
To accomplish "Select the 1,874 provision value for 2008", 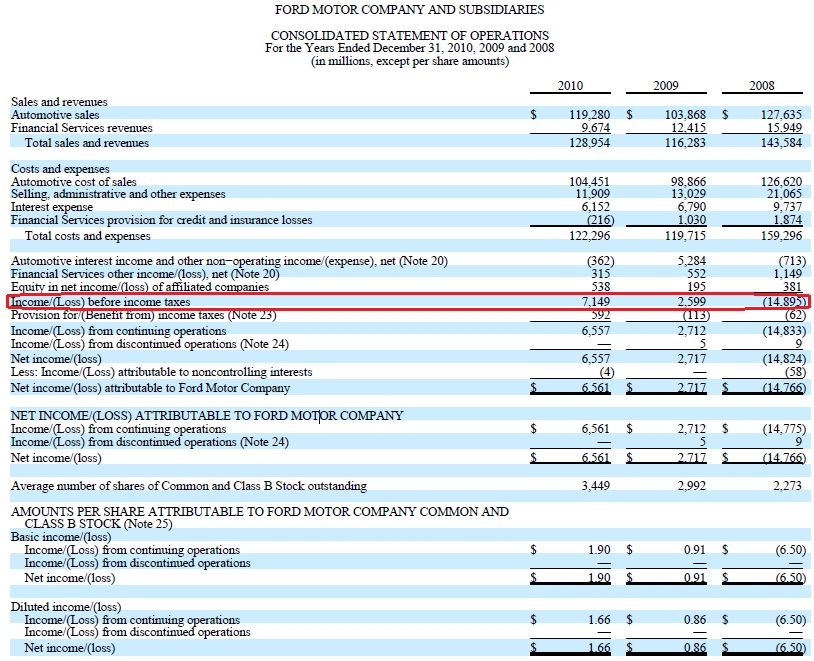I will (788, 220).
